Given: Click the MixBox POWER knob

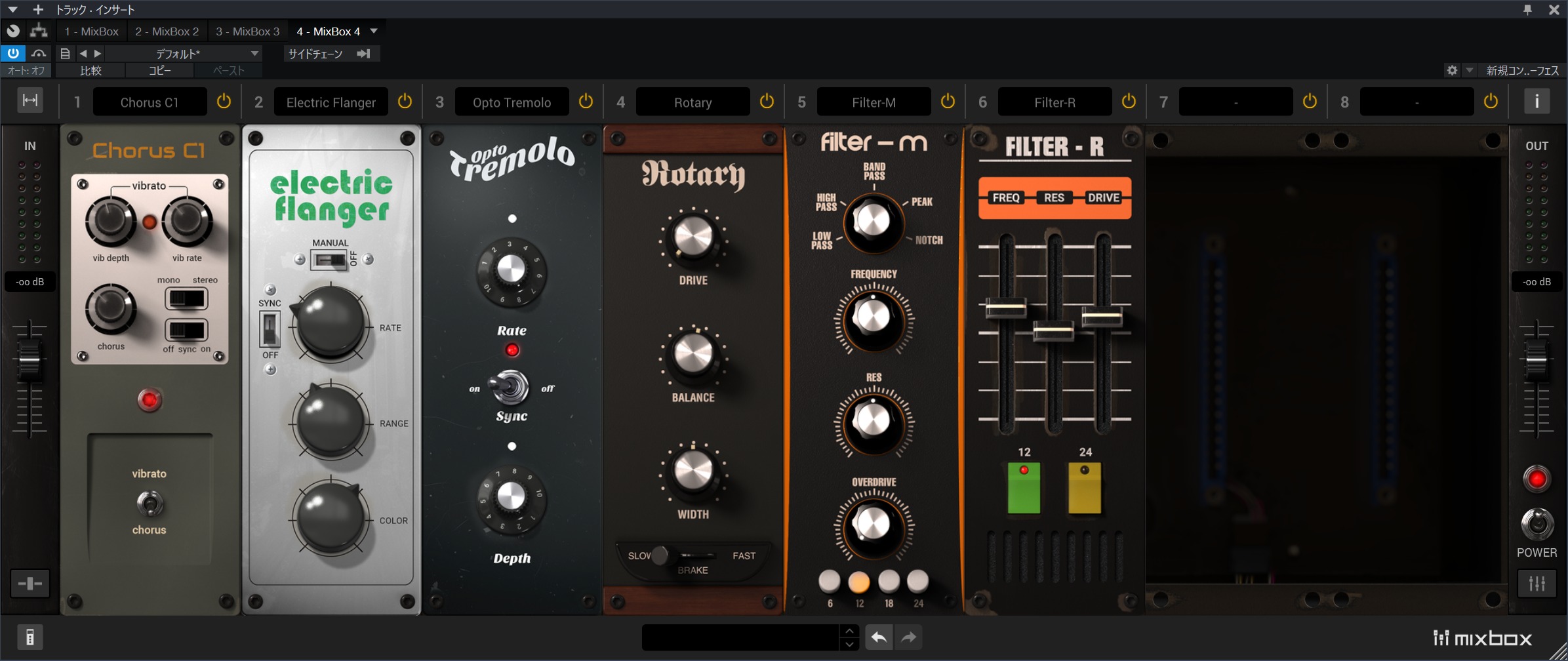Looking at the screenshot, I should 1537,523.
